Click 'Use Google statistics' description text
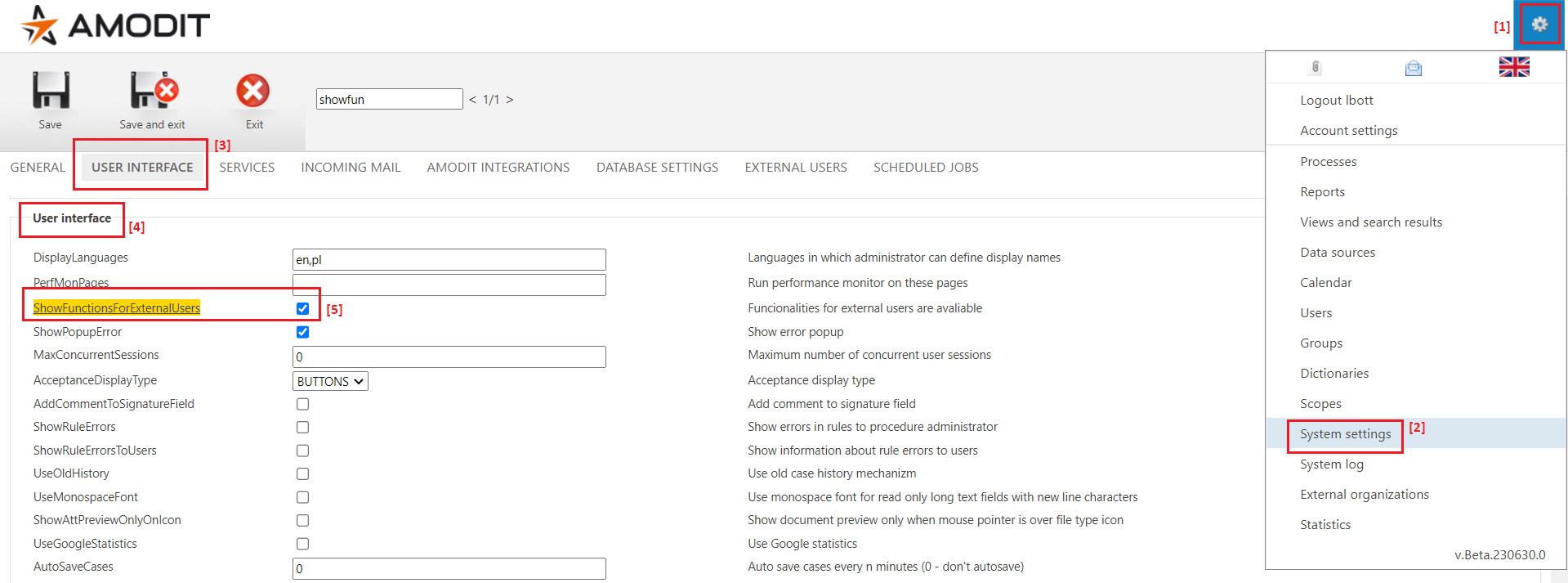 802,544
